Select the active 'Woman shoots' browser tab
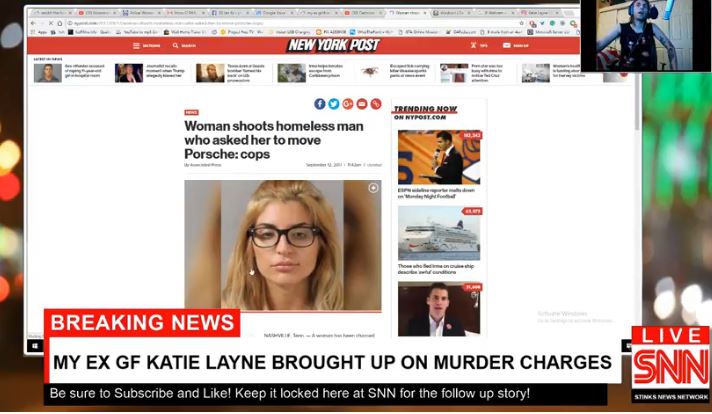The width and height of the screenshot is (712, 414). click(x=406, y=13)
